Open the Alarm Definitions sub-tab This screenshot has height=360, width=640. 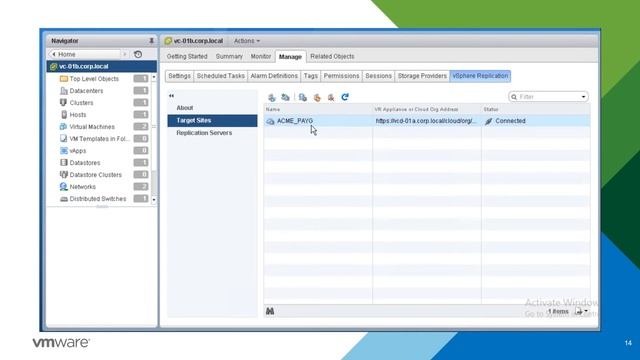click(274, 76)
